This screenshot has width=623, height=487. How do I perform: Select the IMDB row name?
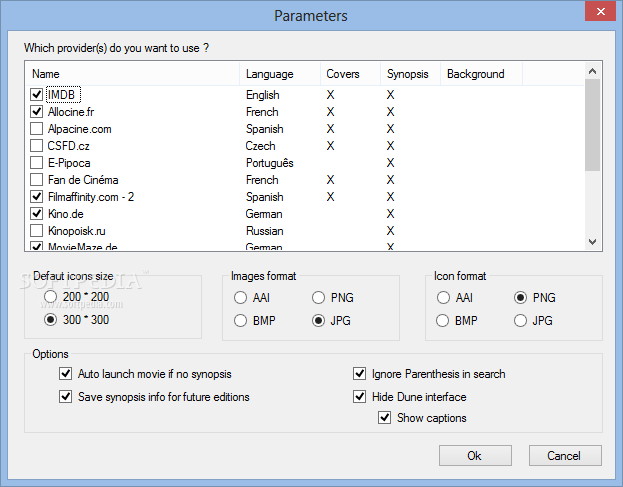click(x=63, y=95)
